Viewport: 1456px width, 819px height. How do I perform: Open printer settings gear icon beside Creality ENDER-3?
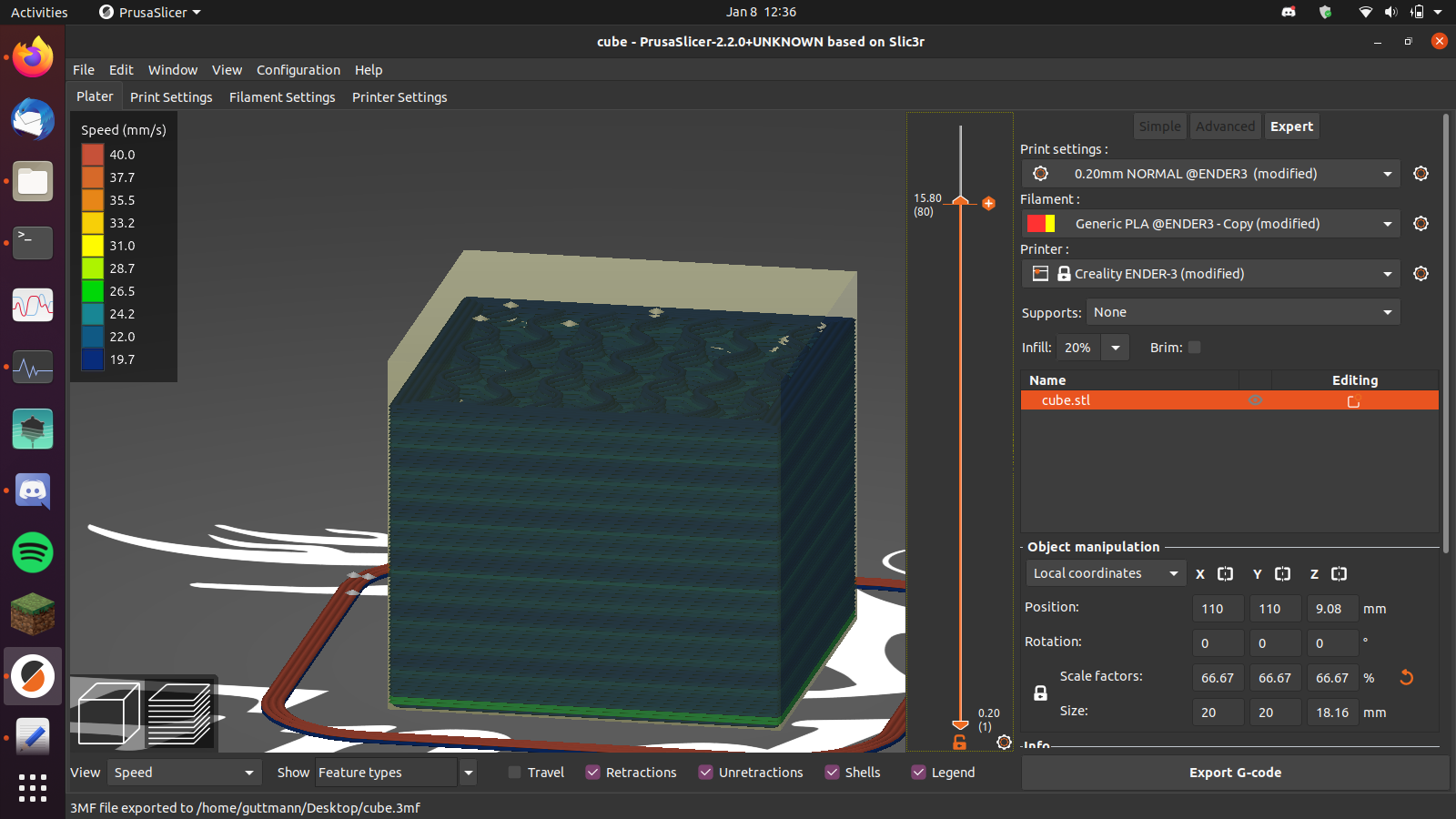tap(1421, 274)
